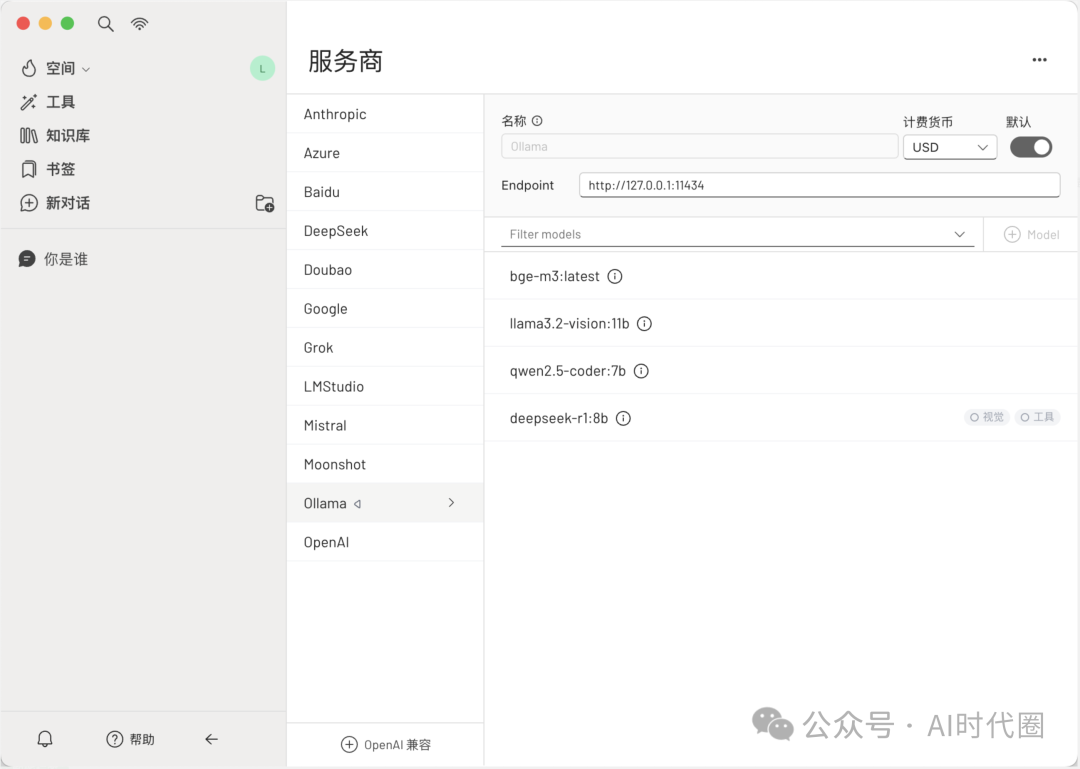
Task: Click the chevron arrow on Ollama row
Action: [451, 503]
